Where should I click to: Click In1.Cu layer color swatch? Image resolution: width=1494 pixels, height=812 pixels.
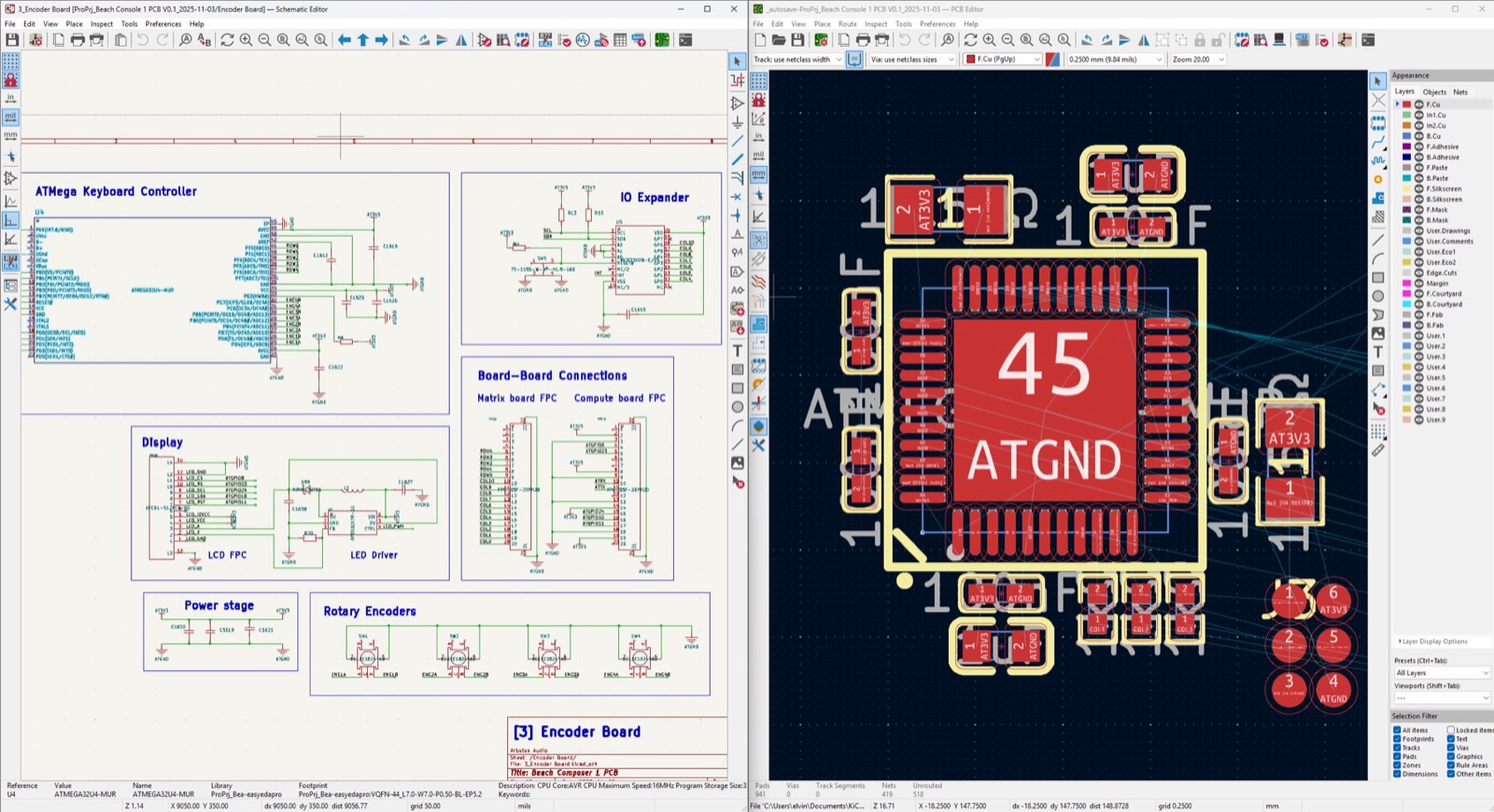[x=1407, y=115]
